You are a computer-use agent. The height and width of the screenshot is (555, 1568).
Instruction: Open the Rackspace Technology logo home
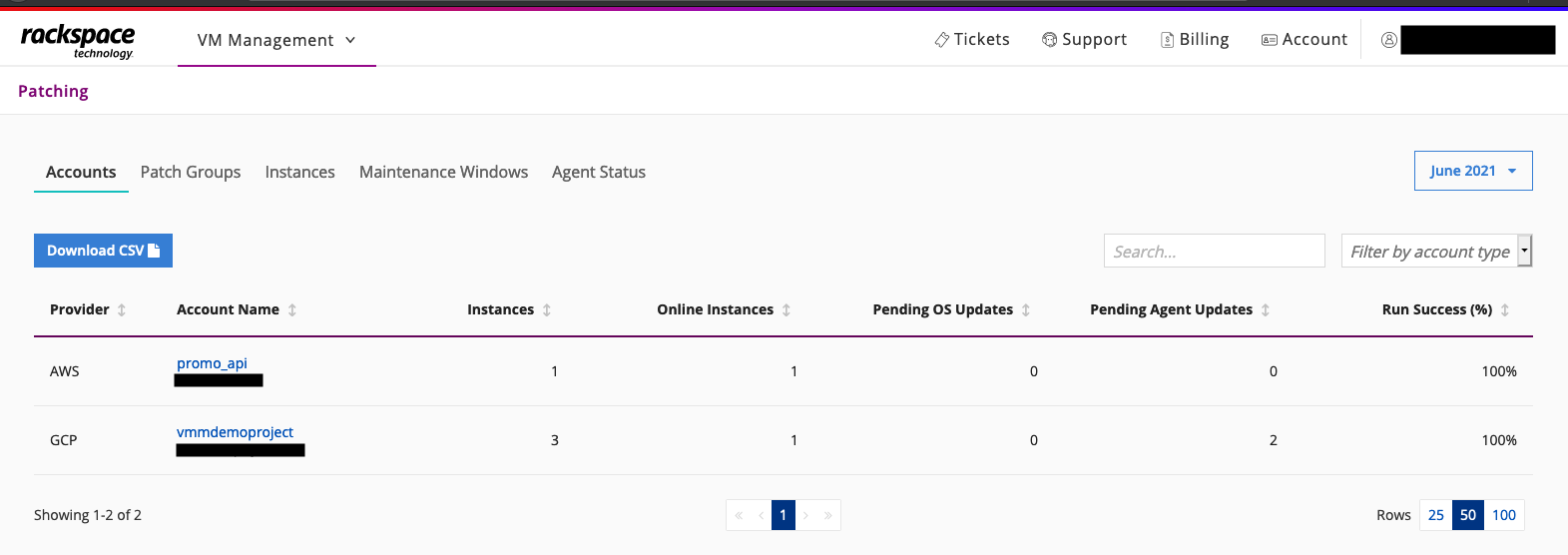tap(78, 41)
